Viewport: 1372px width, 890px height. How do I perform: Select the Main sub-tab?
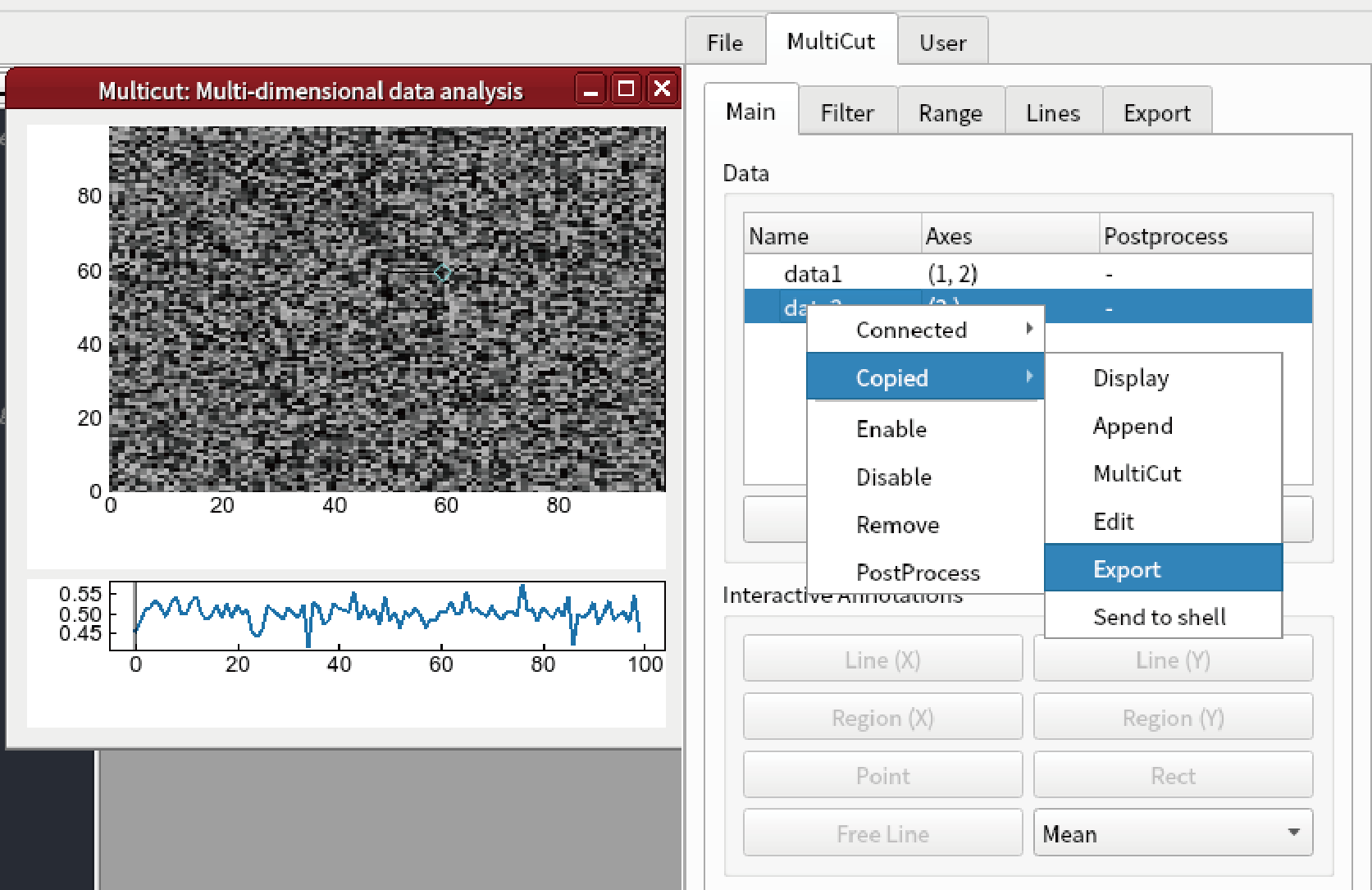tap(750, 111)
